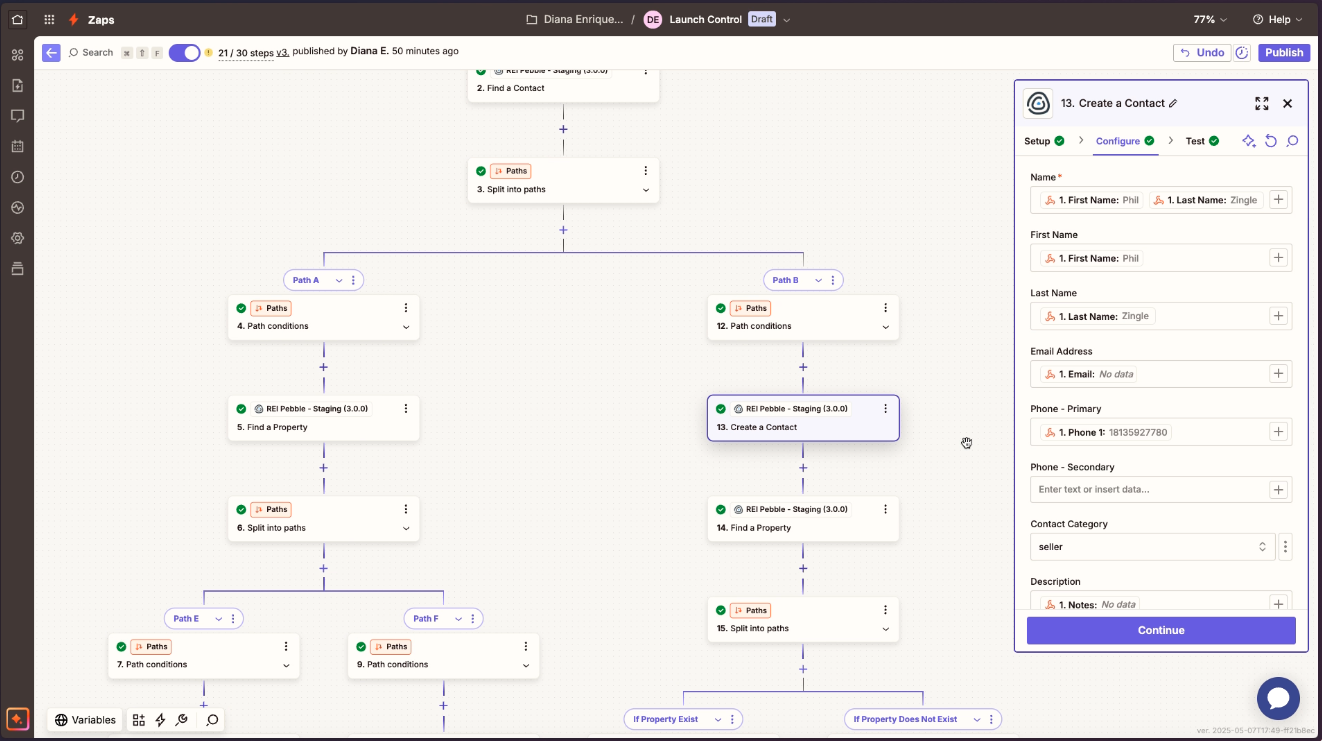
Task: Open the Help menu
Action: (1277, 19)
